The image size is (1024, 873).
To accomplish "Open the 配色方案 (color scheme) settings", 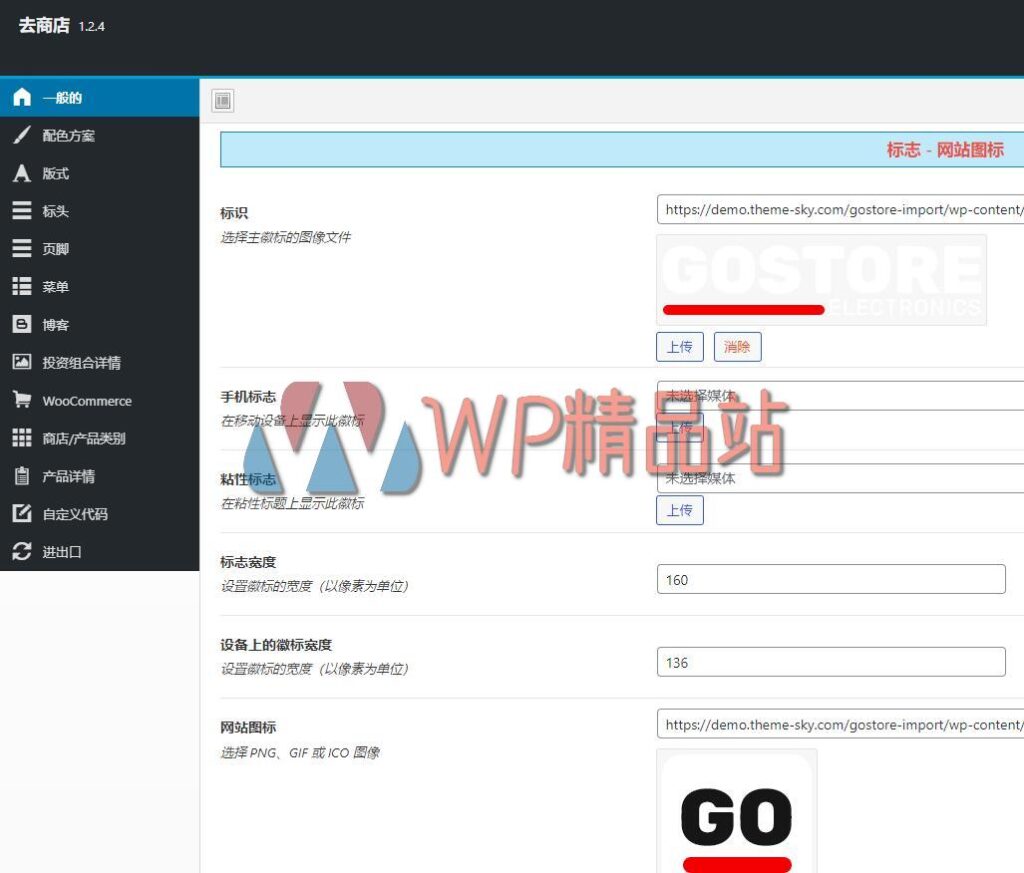I will pos(70,135).
